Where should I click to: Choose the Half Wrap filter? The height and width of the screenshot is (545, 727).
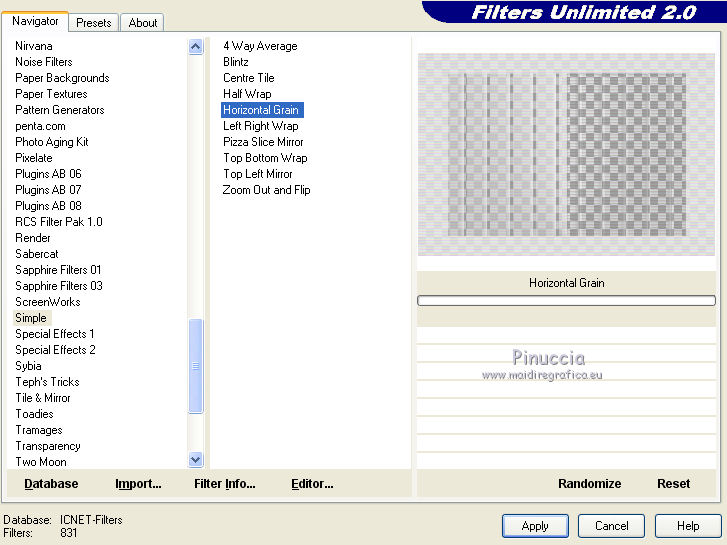pos(247,94)
